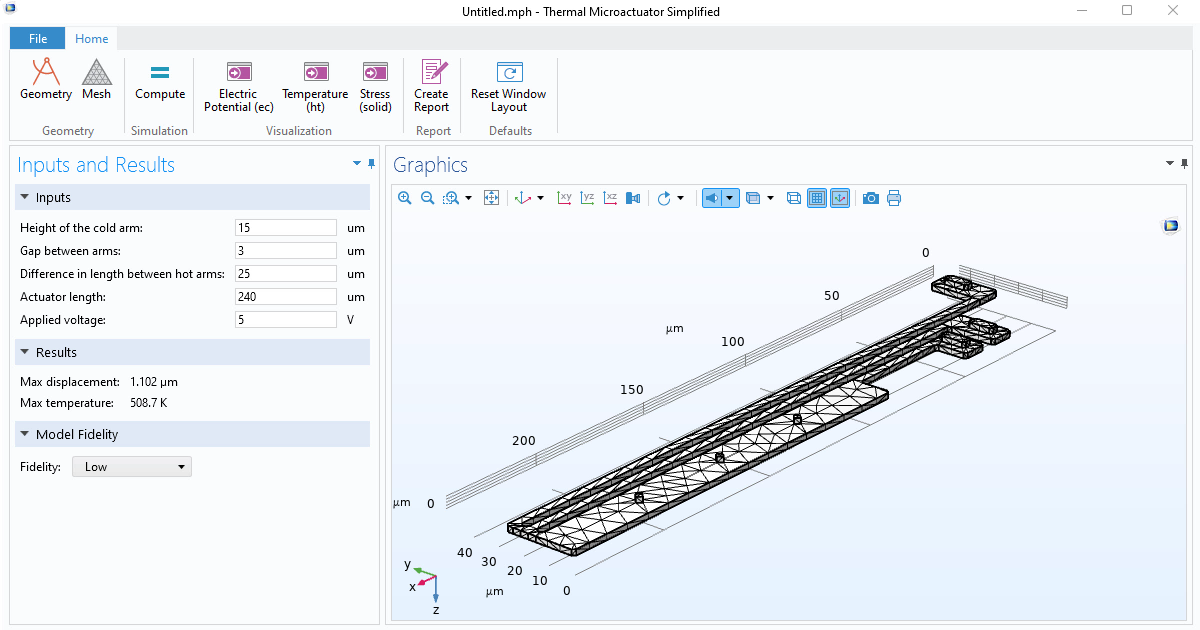Edit Actuator length field
The image size is (1200, 630).
pos(286,297)
